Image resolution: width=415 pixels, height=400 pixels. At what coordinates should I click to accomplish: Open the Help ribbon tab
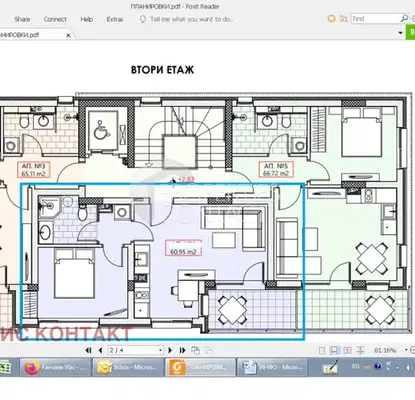point(86,19)
